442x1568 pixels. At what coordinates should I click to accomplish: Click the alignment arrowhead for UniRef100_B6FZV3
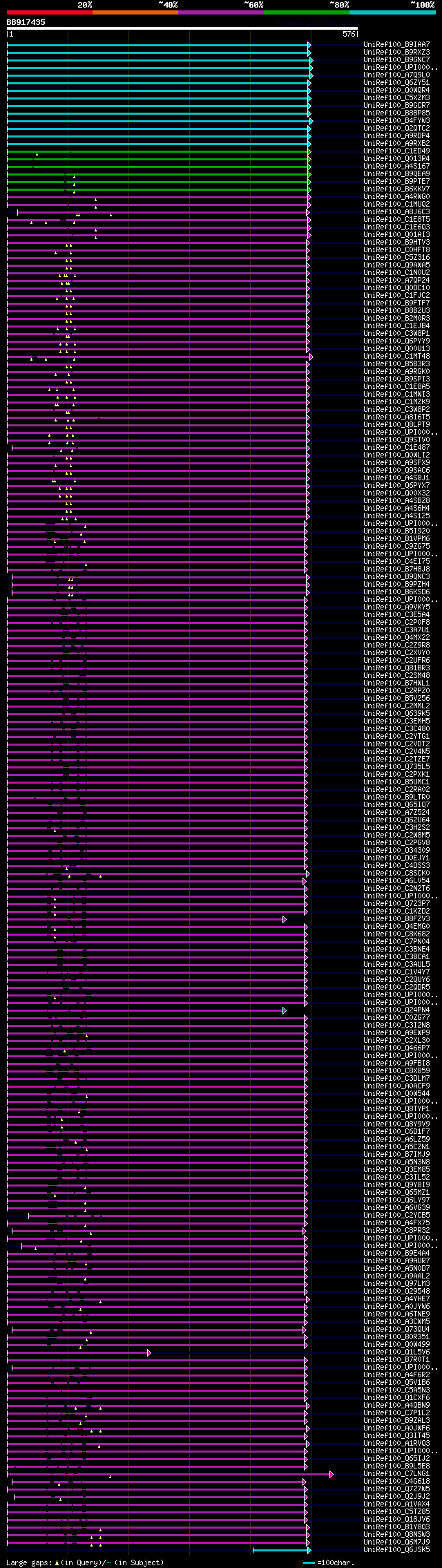[284, 919]
